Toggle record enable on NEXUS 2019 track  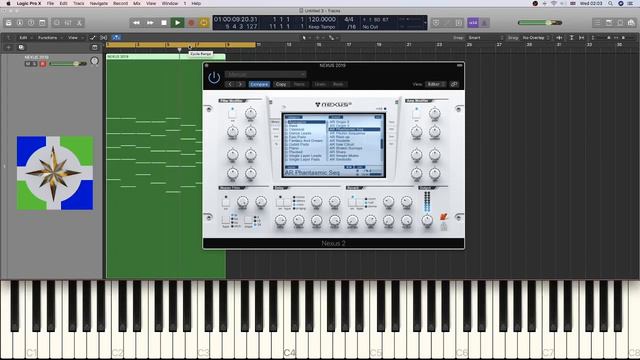click(42, 64)
